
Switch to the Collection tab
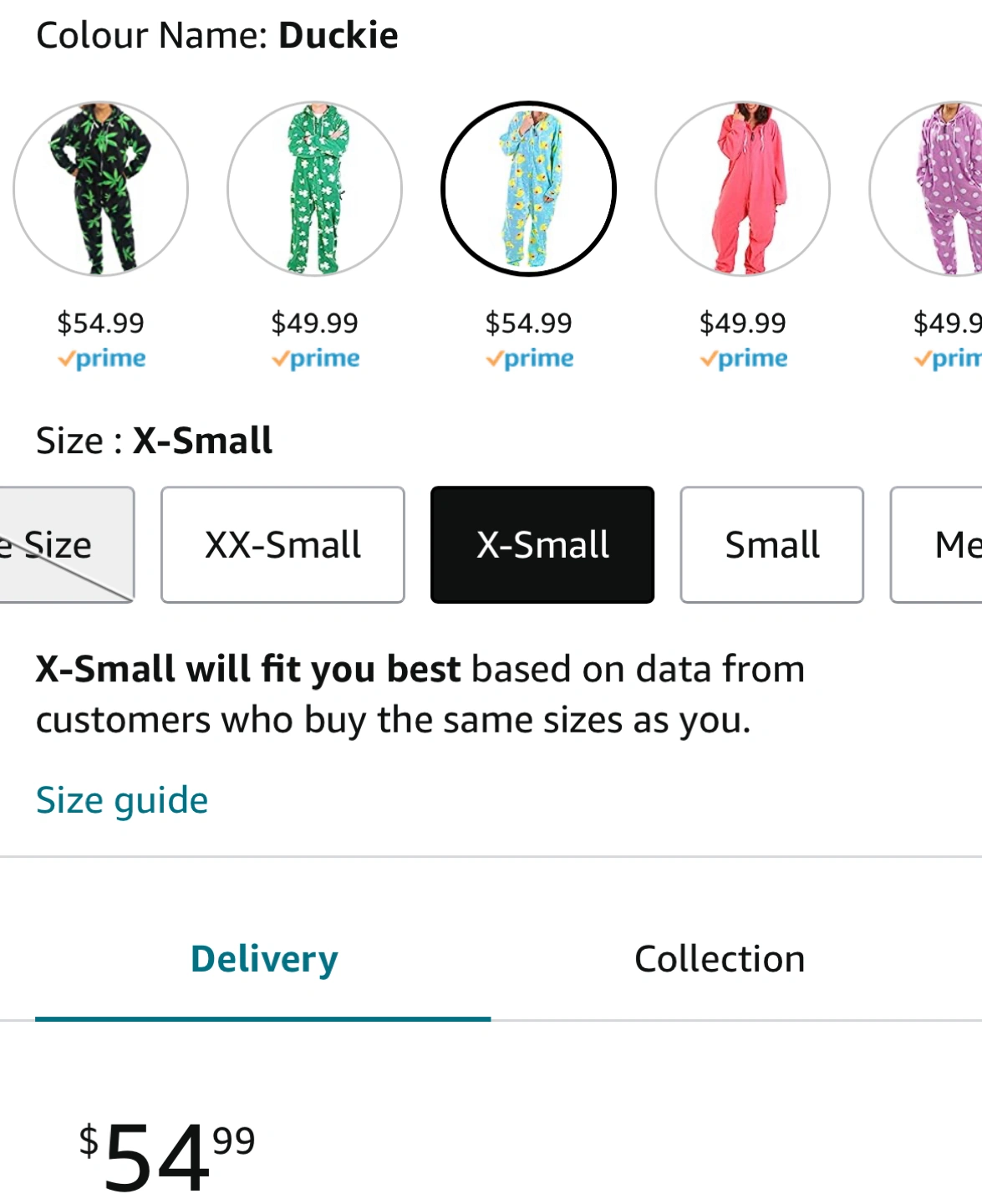(720, 959)
